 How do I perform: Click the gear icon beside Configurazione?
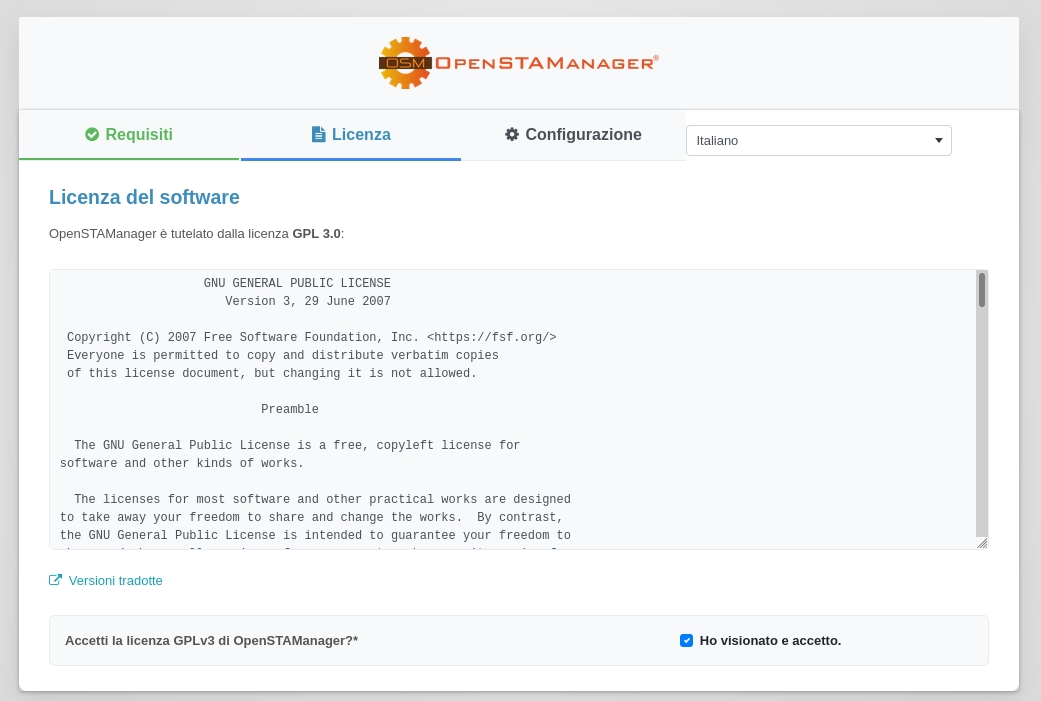pyautogui.click(x=512, y=134)
